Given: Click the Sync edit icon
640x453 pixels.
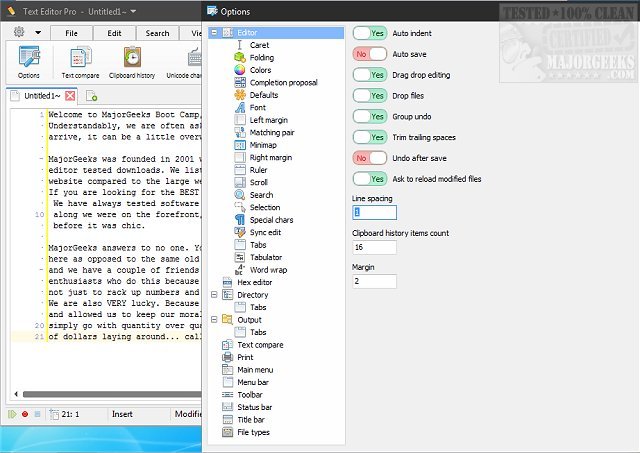Looking at the screenshot, I should click(240, 232).
